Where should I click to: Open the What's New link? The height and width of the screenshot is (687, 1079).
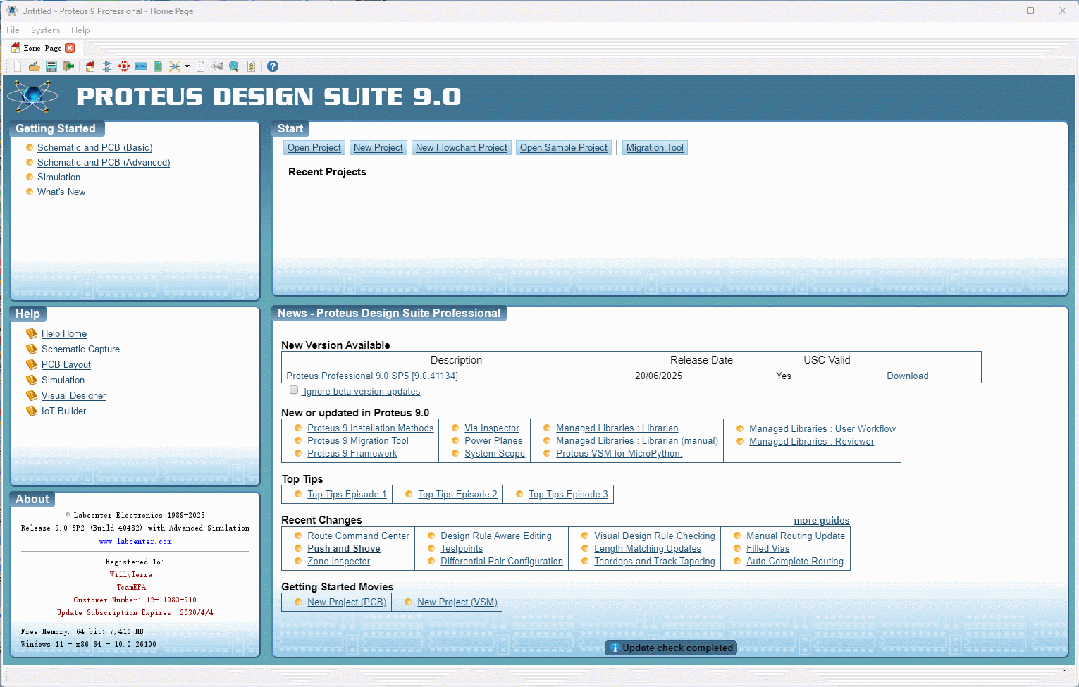coord(61,192)
